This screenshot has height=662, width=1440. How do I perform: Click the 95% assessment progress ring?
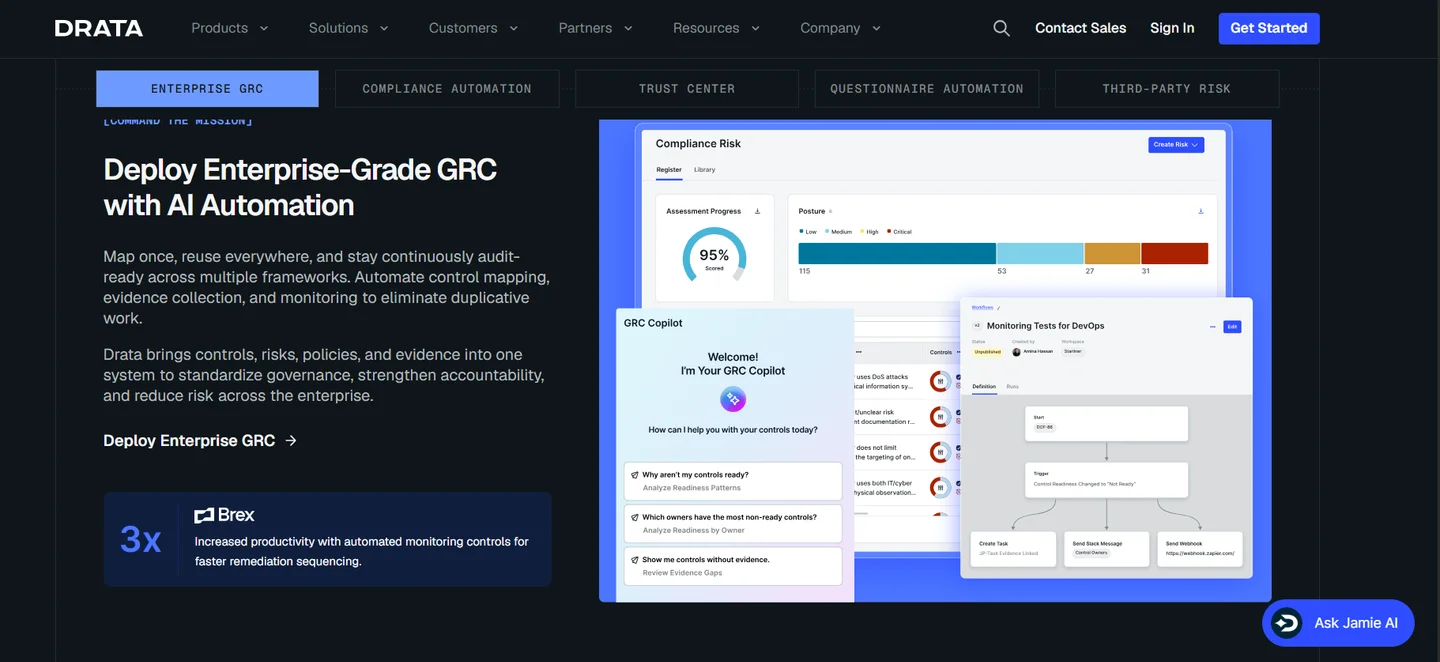click(714, 257)
